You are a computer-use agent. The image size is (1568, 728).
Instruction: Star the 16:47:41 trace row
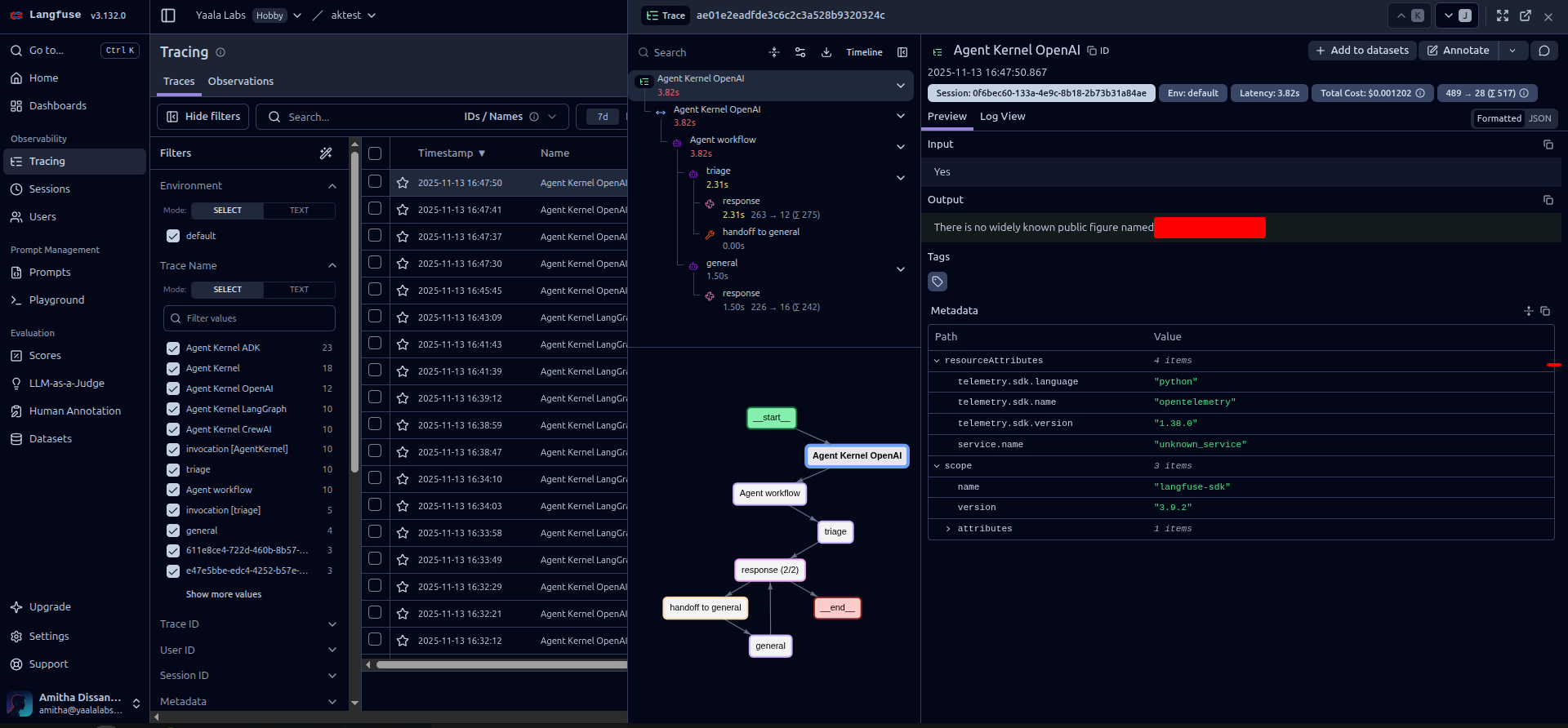point(403,210)
